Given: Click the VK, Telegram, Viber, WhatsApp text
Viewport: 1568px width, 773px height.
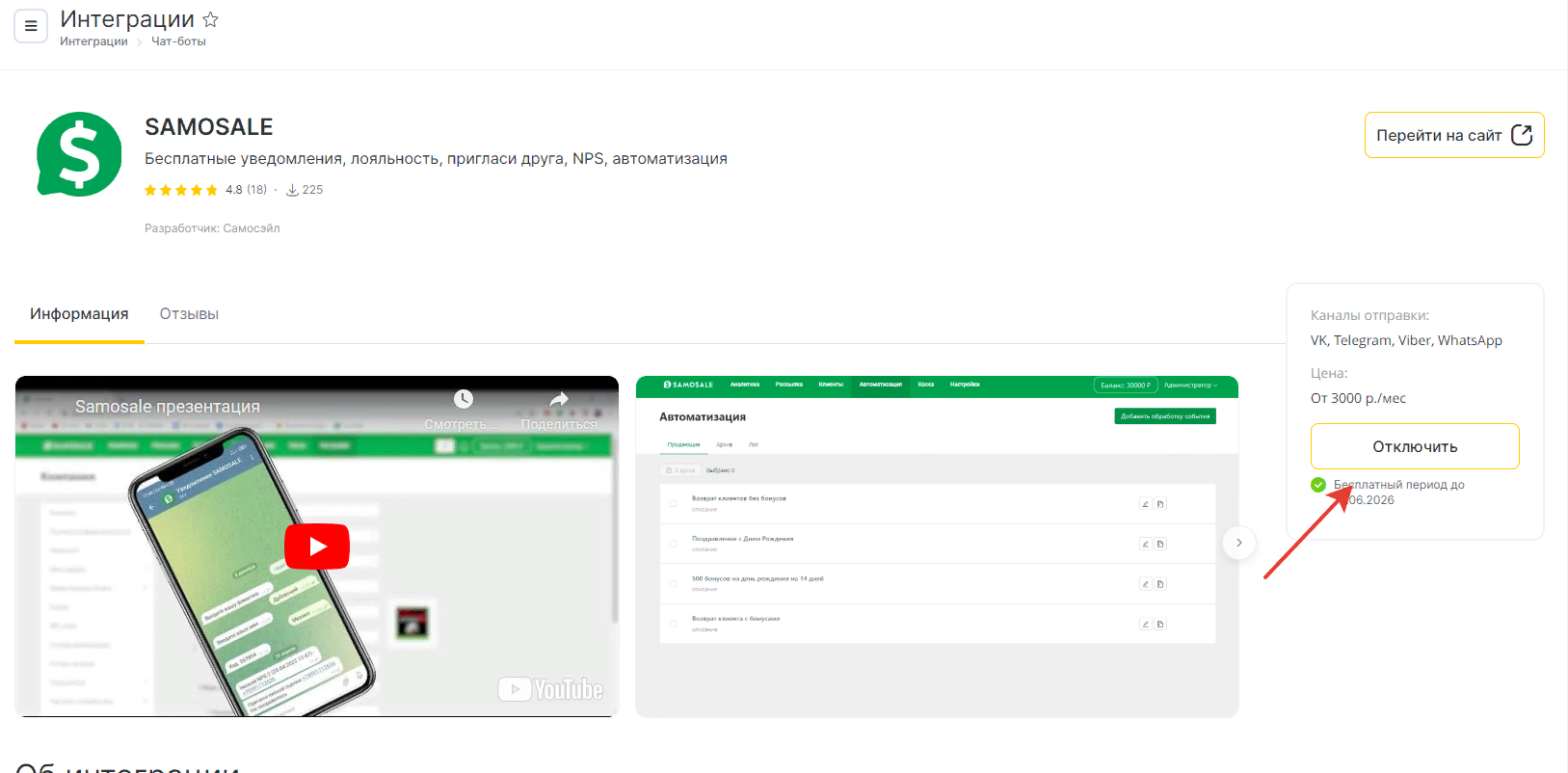Looking at the screenshot, I should pos(1406,340).
